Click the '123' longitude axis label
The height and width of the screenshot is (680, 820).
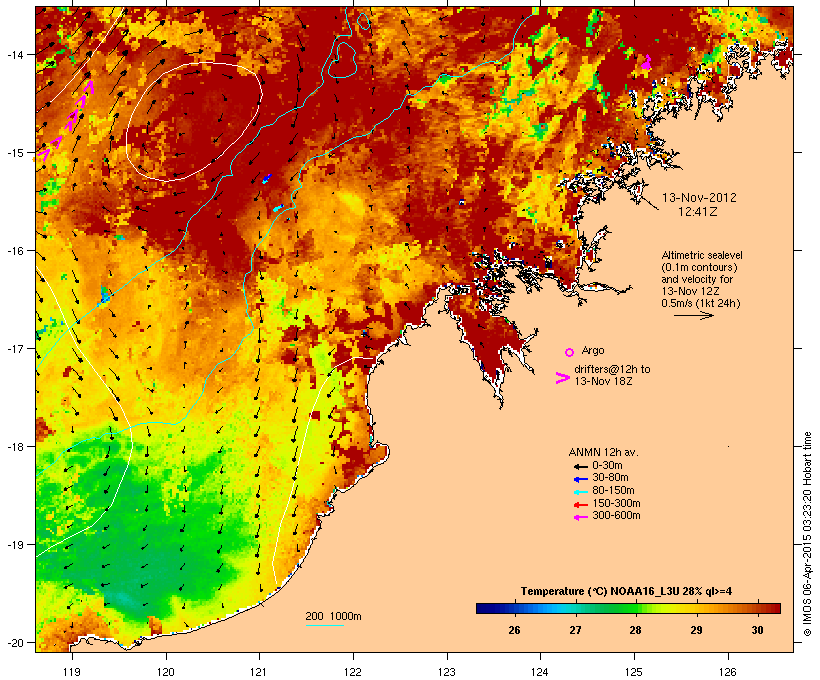pyautogui.click(x=447, y=672)
